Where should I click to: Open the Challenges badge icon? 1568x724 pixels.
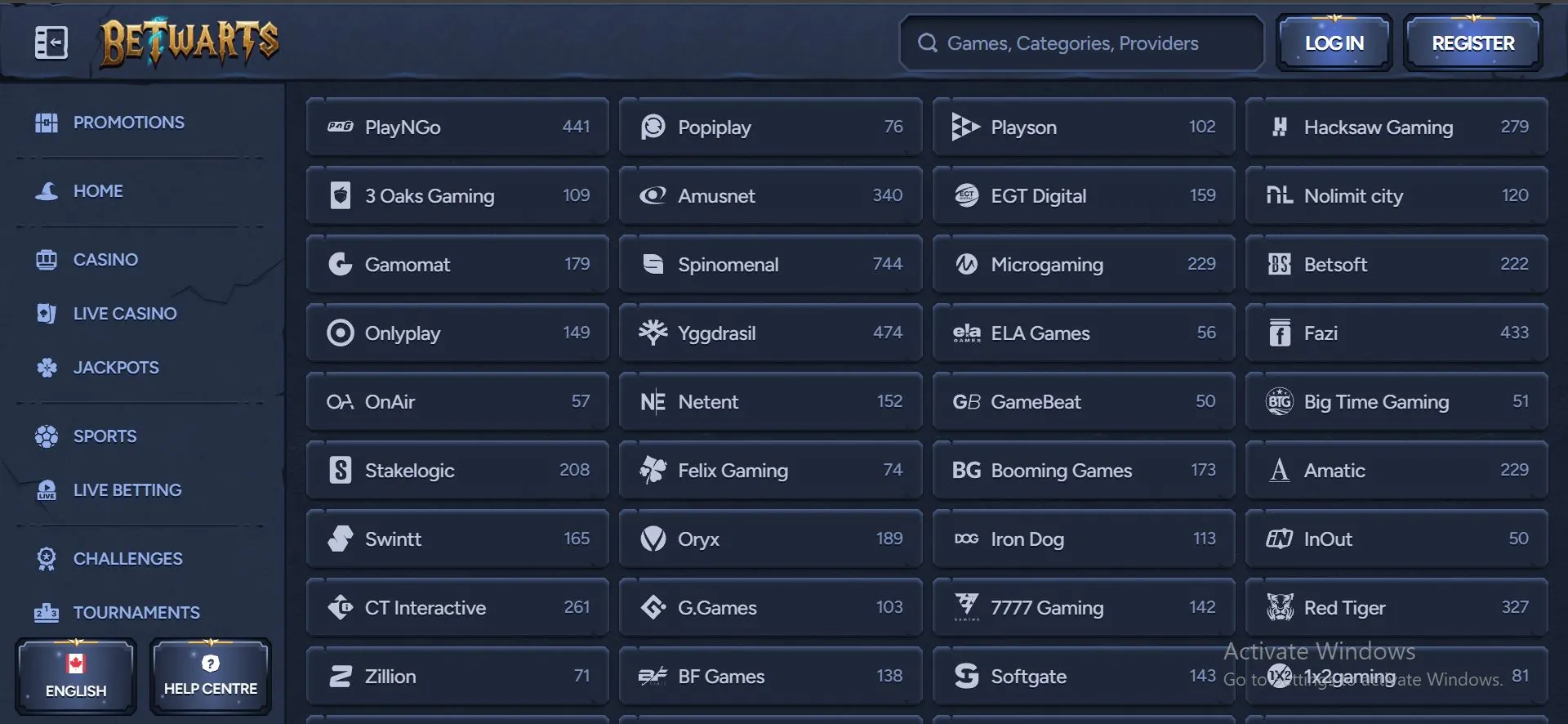point(47,559)
